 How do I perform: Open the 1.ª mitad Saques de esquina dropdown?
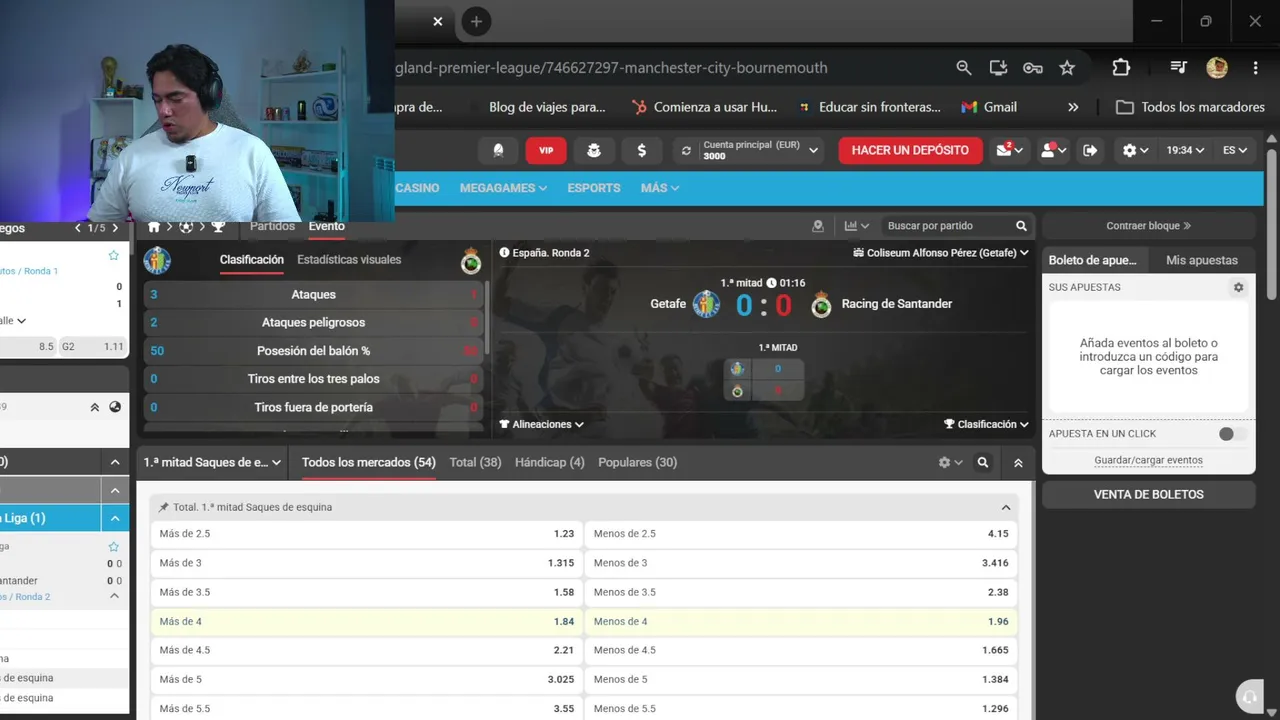[x=213, y=463]
